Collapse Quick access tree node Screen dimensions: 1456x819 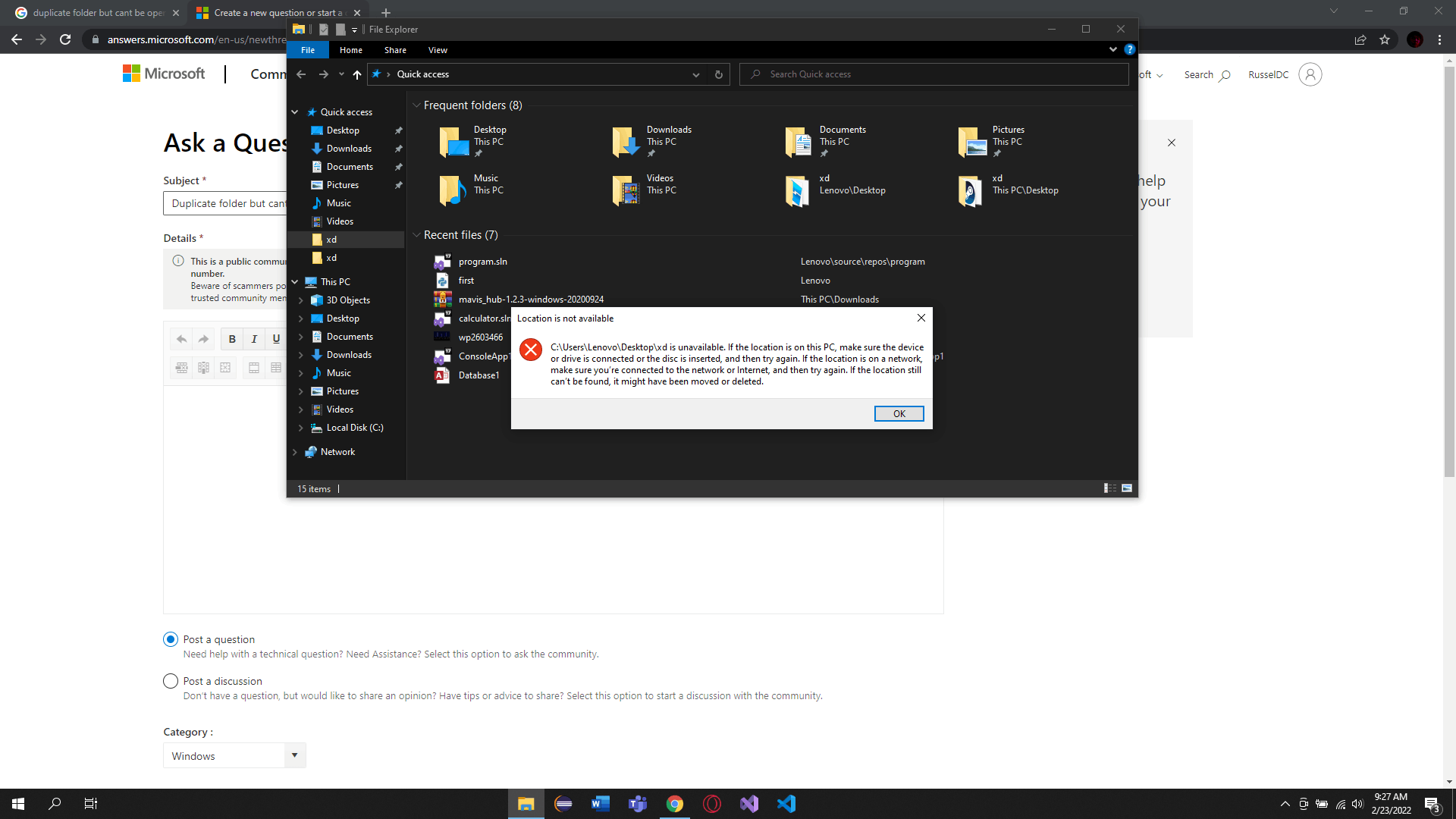pos(295,112)
